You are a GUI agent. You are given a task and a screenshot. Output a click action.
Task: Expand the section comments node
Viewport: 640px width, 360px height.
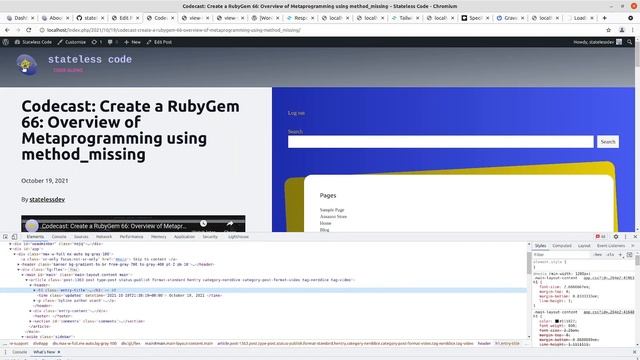31,321
